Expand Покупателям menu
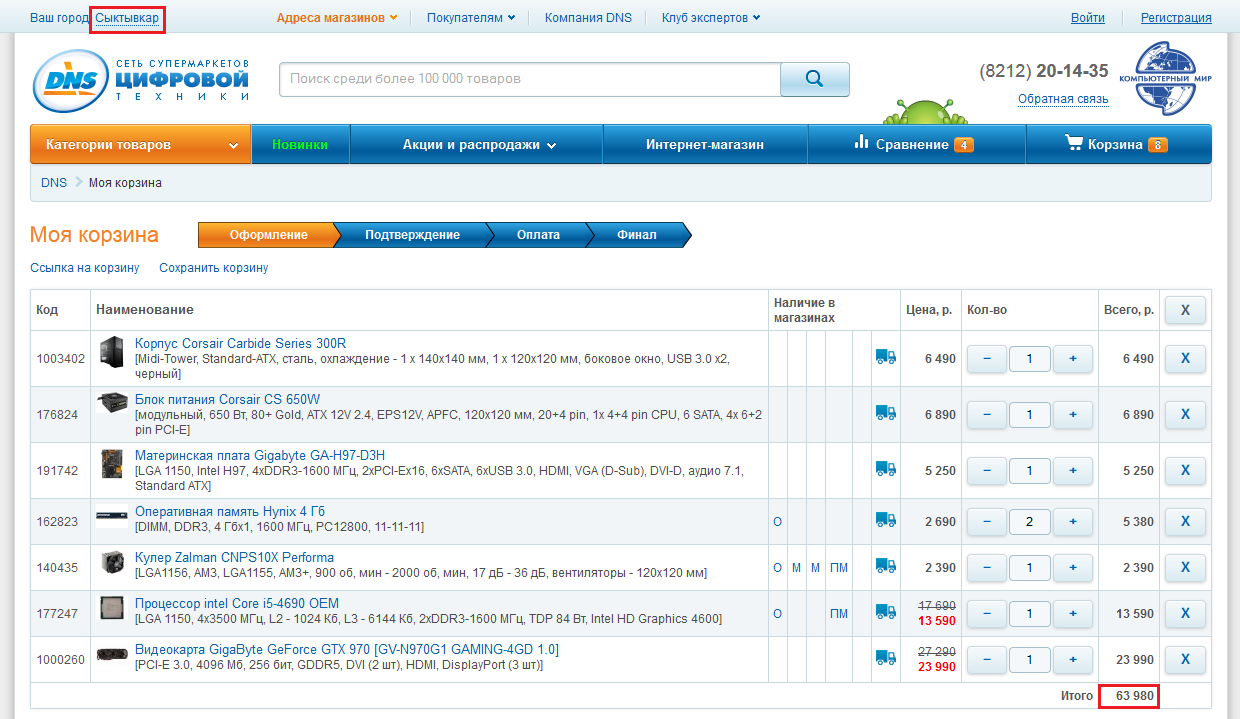 point(471,17)
